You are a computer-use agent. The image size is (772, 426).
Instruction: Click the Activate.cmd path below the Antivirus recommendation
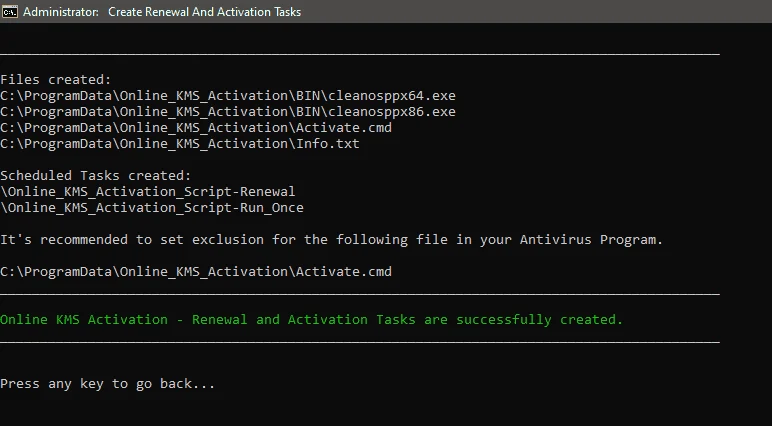coord(196,271)
